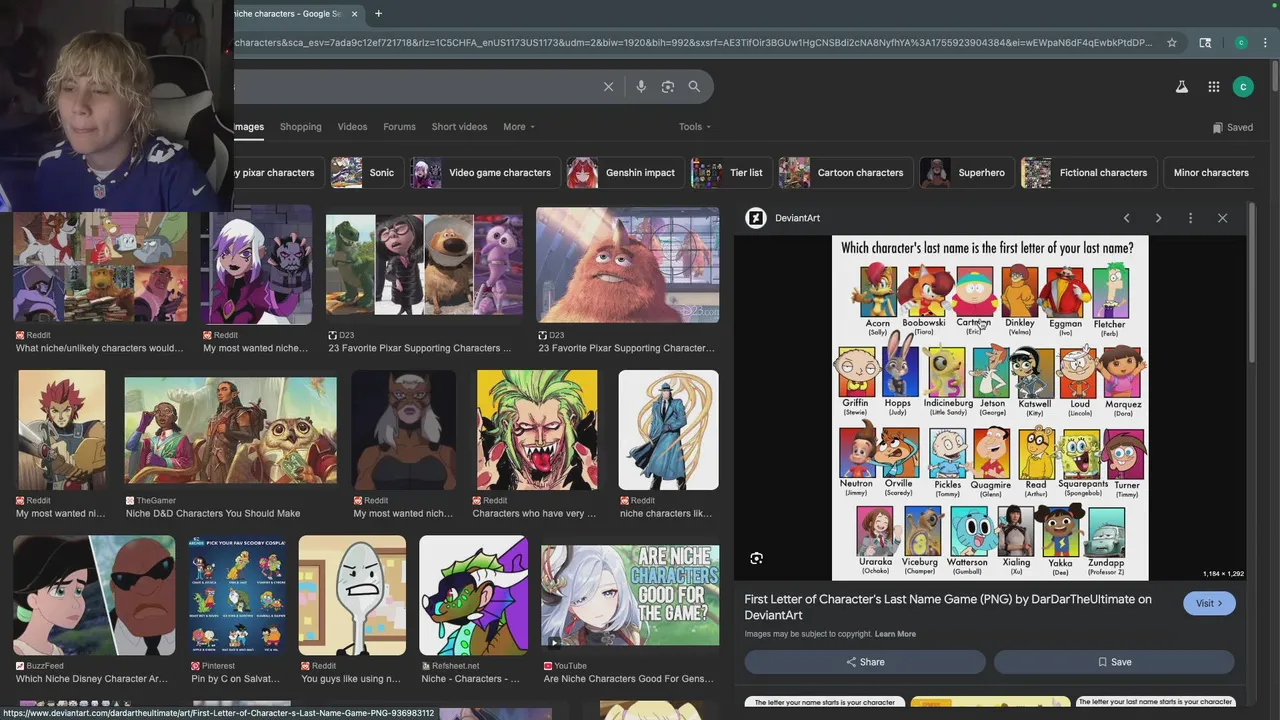Open First Letter of Character's Last Name title link
Screen dimensions: 1280x720
[x=948, y=607]
